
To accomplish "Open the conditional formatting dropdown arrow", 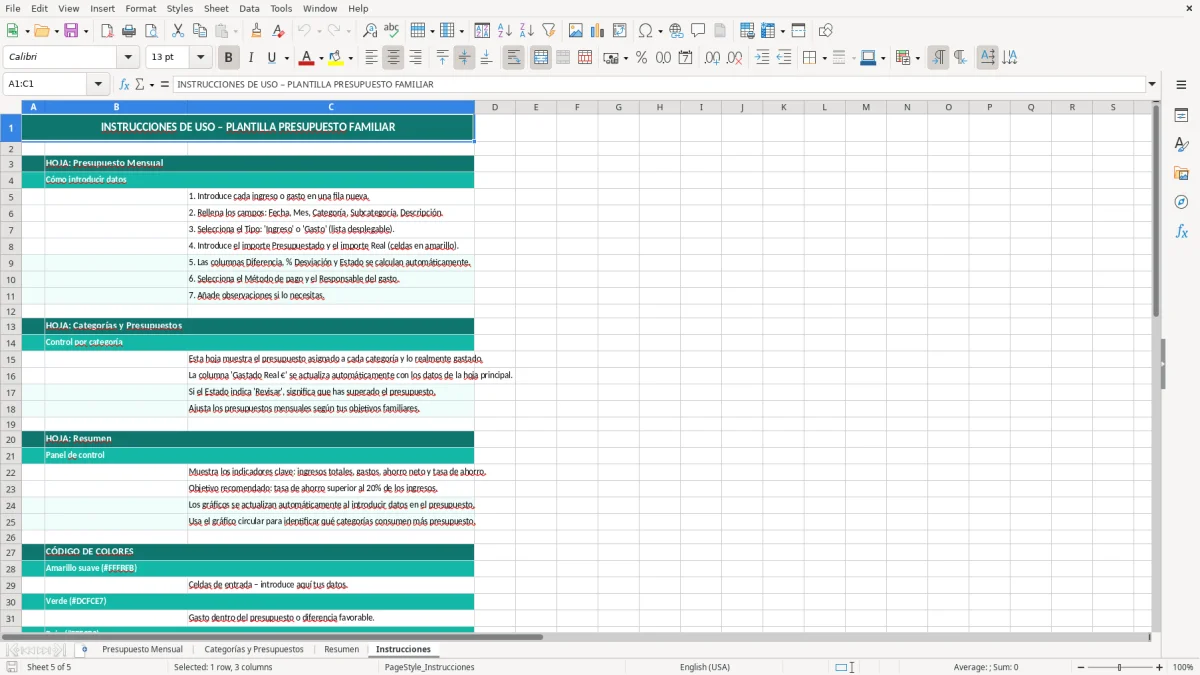I will click(917, 58).
